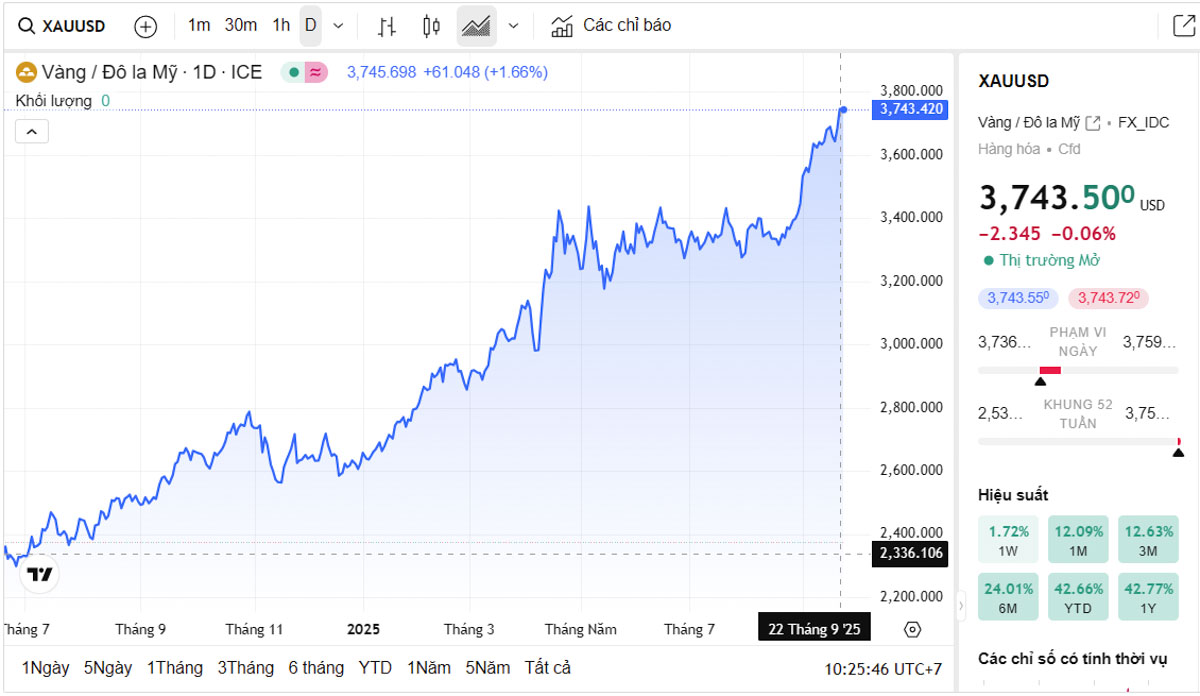Viewport: 1200px width, 696px height.
Task: Open the share/popout icon at top right
Action: 1183,26
